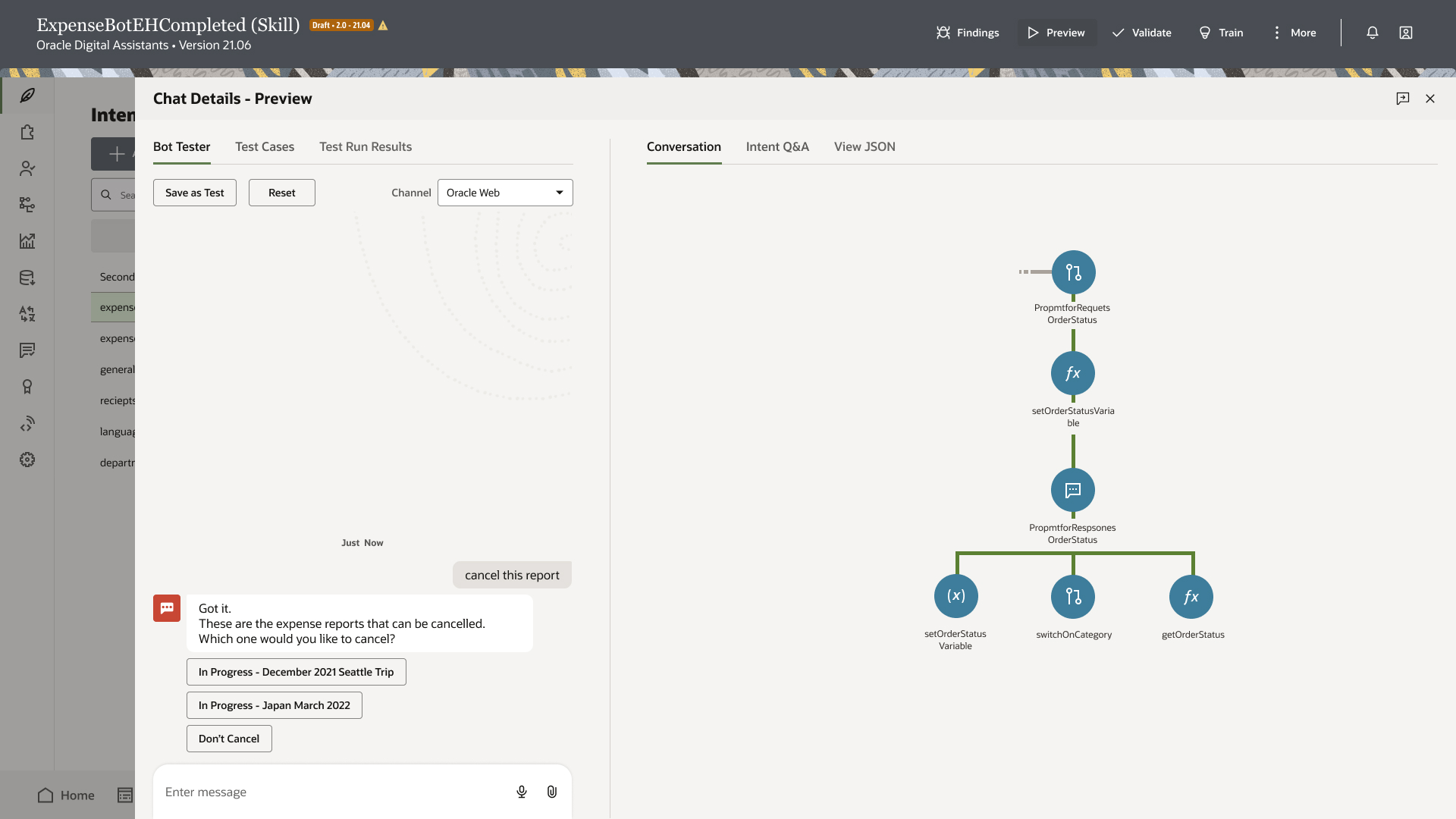1456x819 pixels.
Task: Open the More options menu
Action: pos(1294,33)
